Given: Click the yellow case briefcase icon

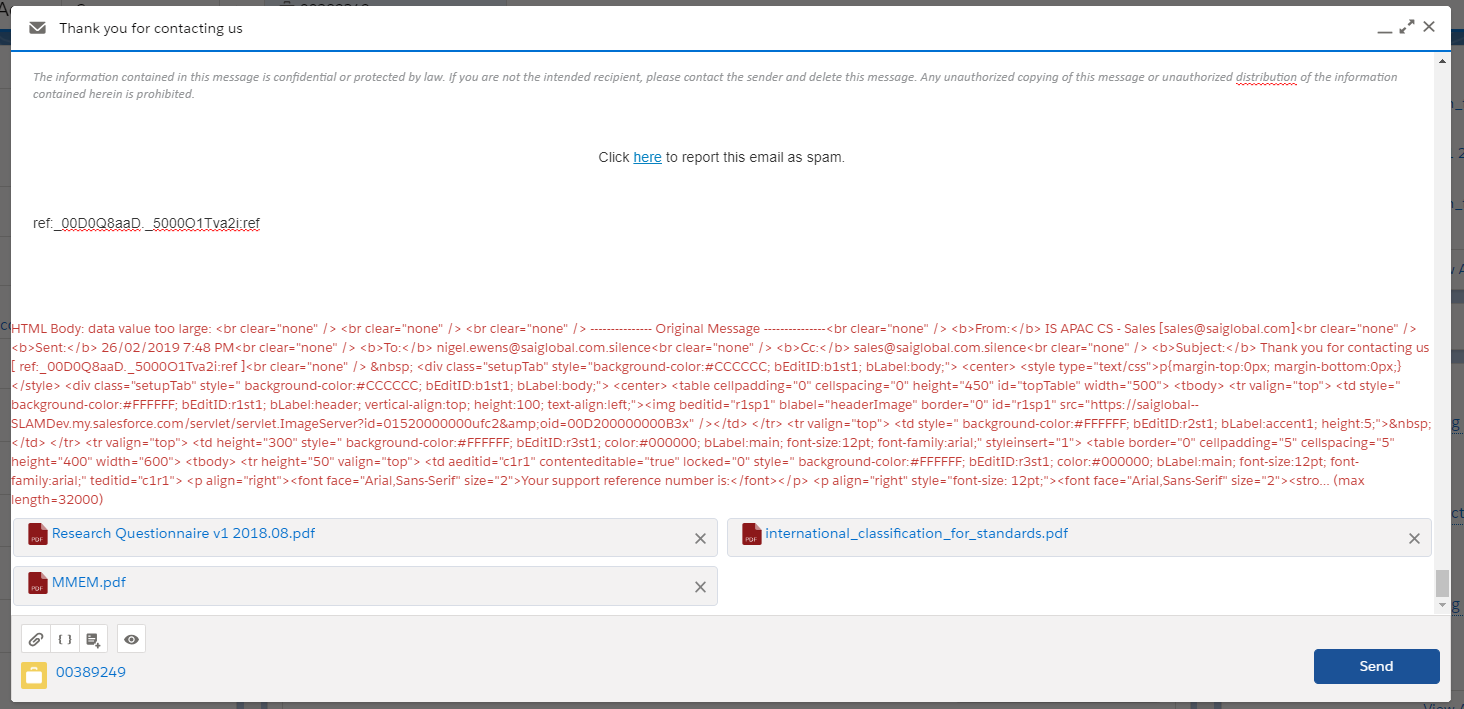Looking at the screenshot, I should click(x=34, y=674).
